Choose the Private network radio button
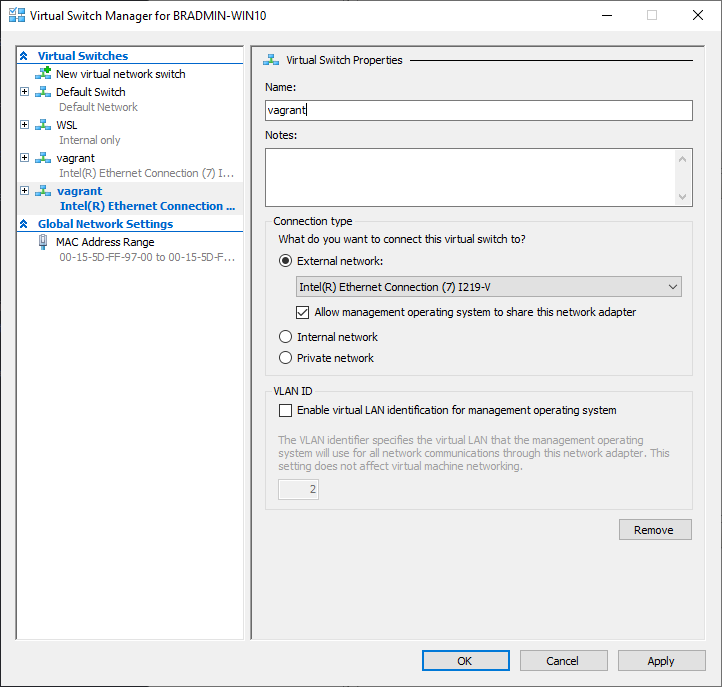This screenshot has width=722, height=687. coord(286,358)
